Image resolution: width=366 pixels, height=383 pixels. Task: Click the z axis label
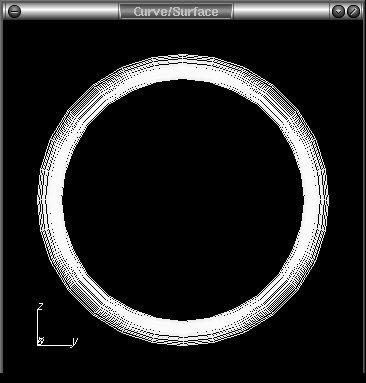coord(41,306)
